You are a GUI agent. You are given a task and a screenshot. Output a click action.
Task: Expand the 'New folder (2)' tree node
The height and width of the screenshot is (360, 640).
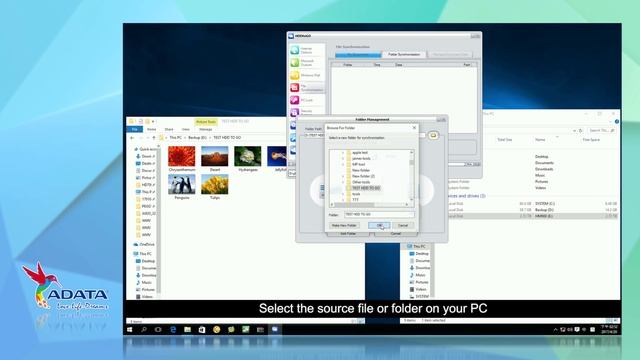tap(343, 176)
